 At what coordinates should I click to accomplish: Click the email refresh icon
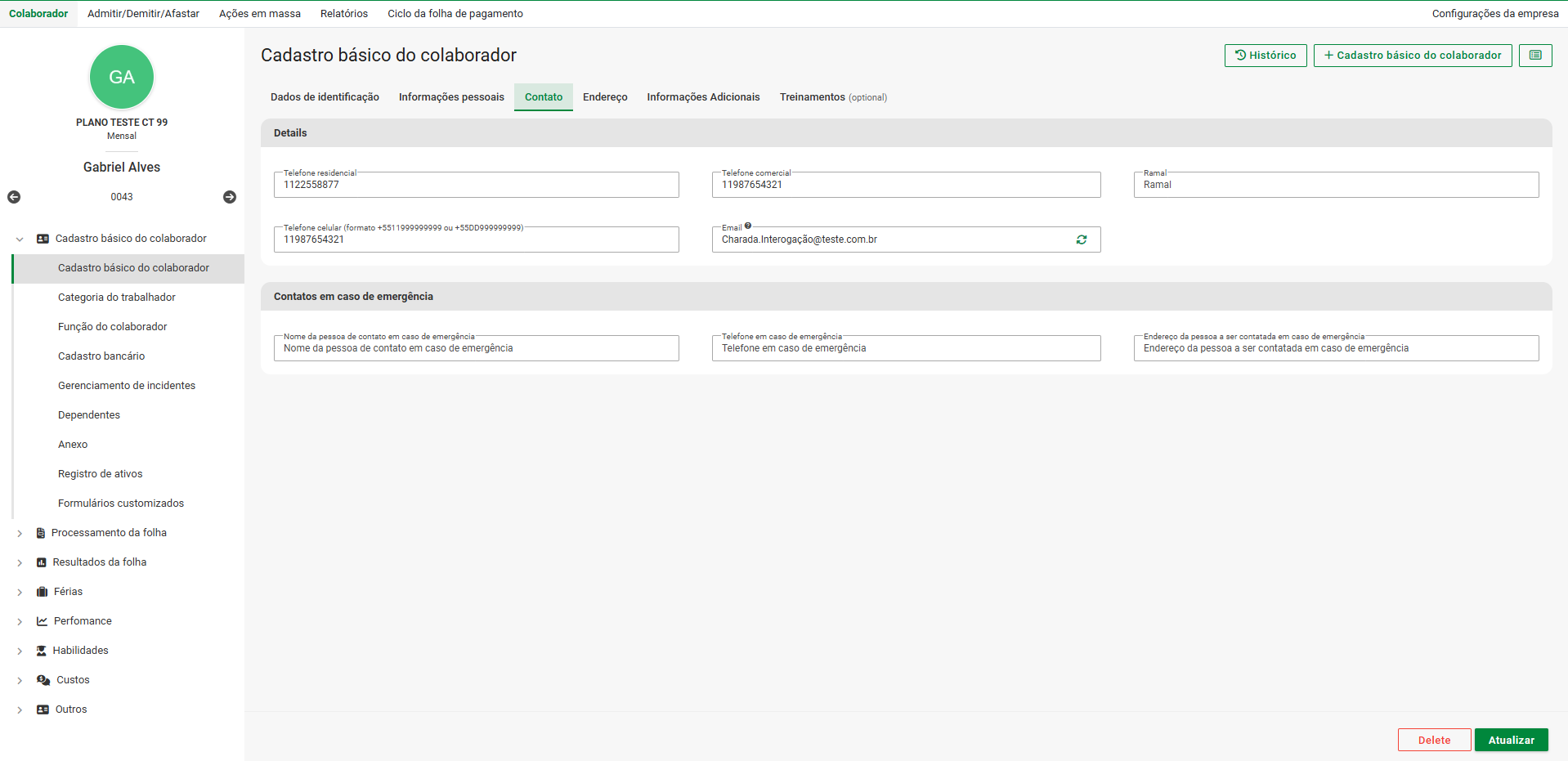(x=1082, y=239)
